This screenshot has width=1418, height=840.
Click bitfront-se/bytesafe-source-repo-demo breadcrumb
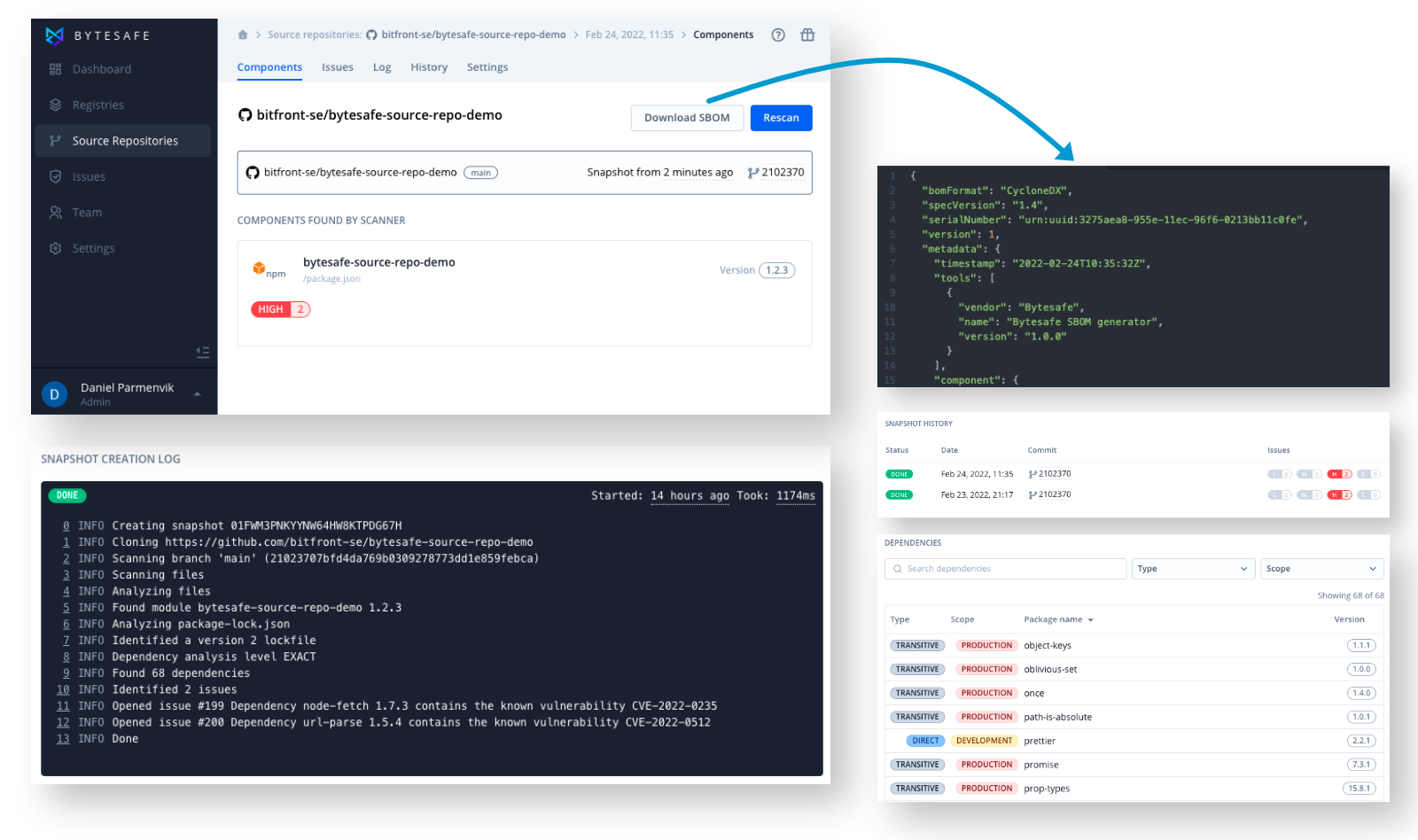[x=473, y=35]
